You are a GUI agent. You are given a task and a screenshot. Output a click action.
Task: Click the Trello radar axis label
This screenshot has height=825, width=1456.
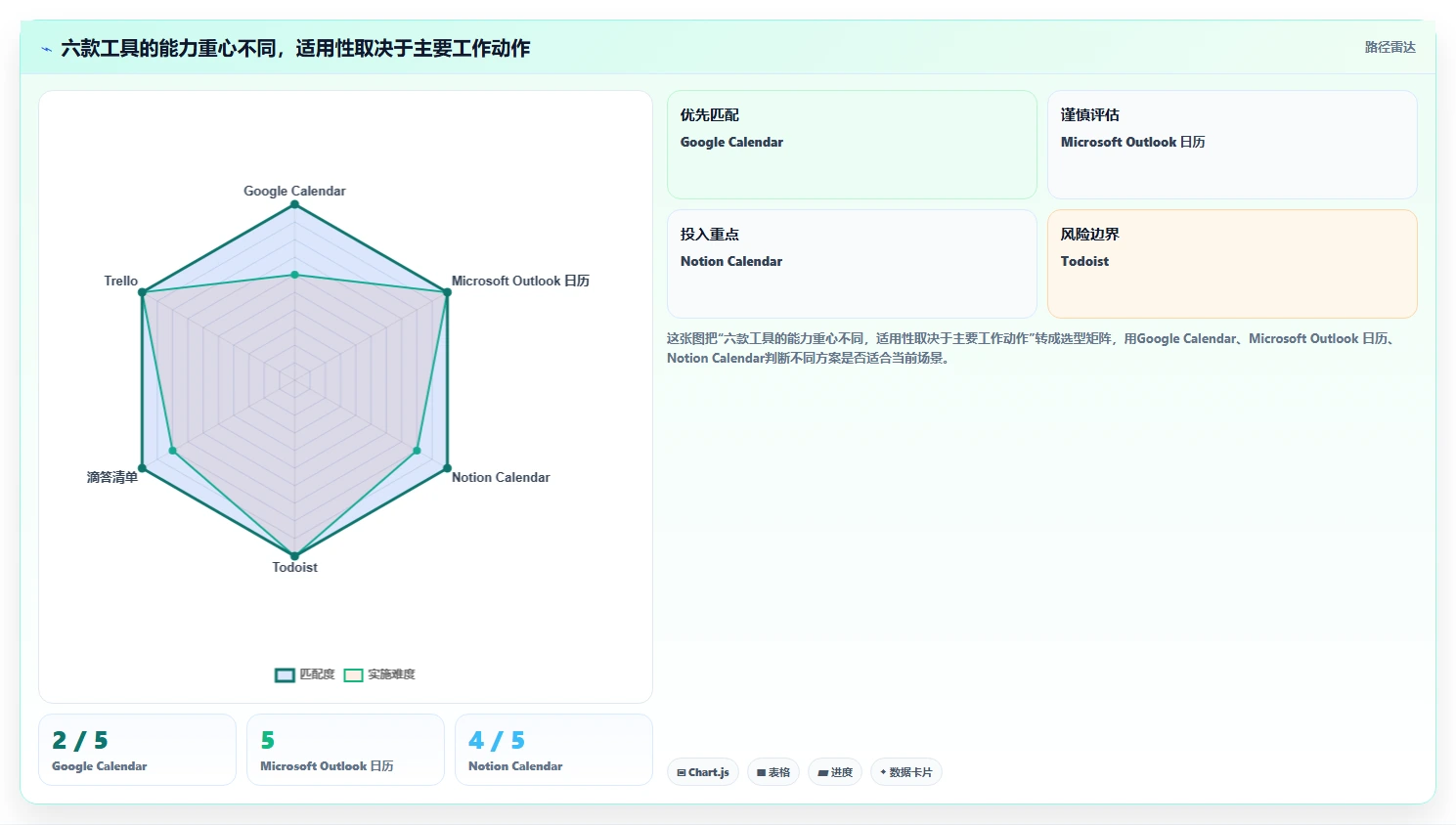click(121, 281)
